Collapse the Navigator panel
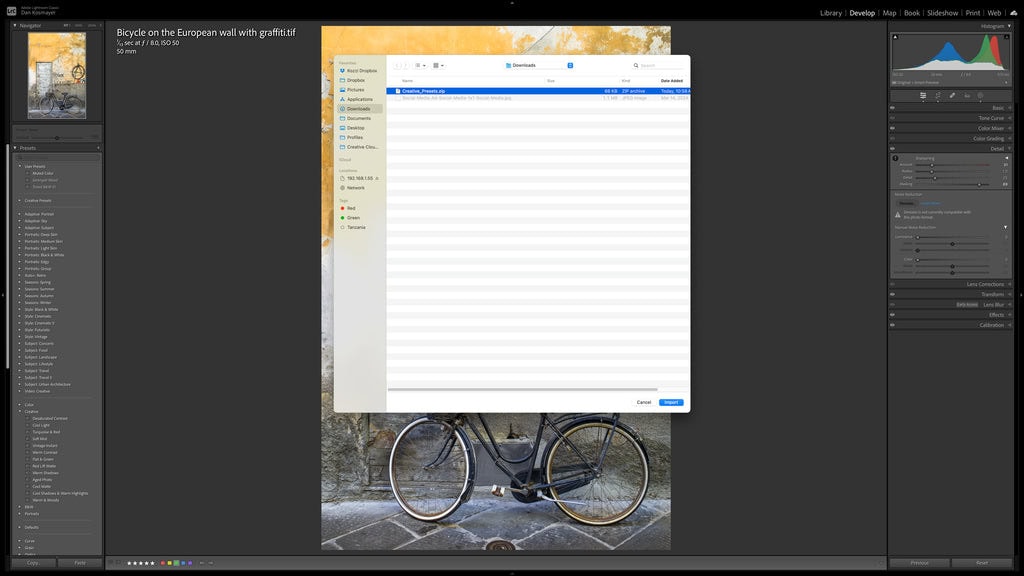The height and width of the screenshot is (576, 1024). [x=15, y=25]
